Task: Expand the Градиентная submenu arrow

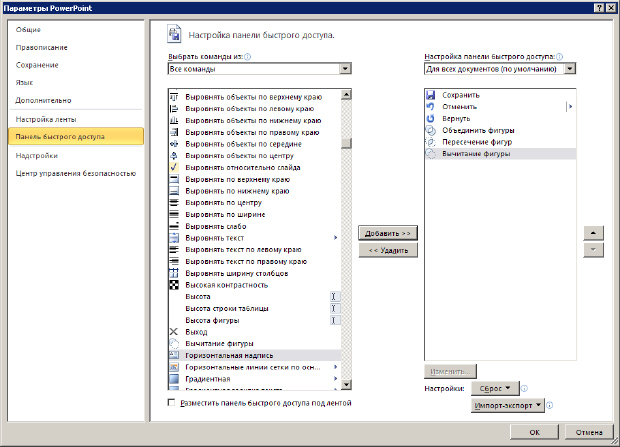Action: click(335, 379)
